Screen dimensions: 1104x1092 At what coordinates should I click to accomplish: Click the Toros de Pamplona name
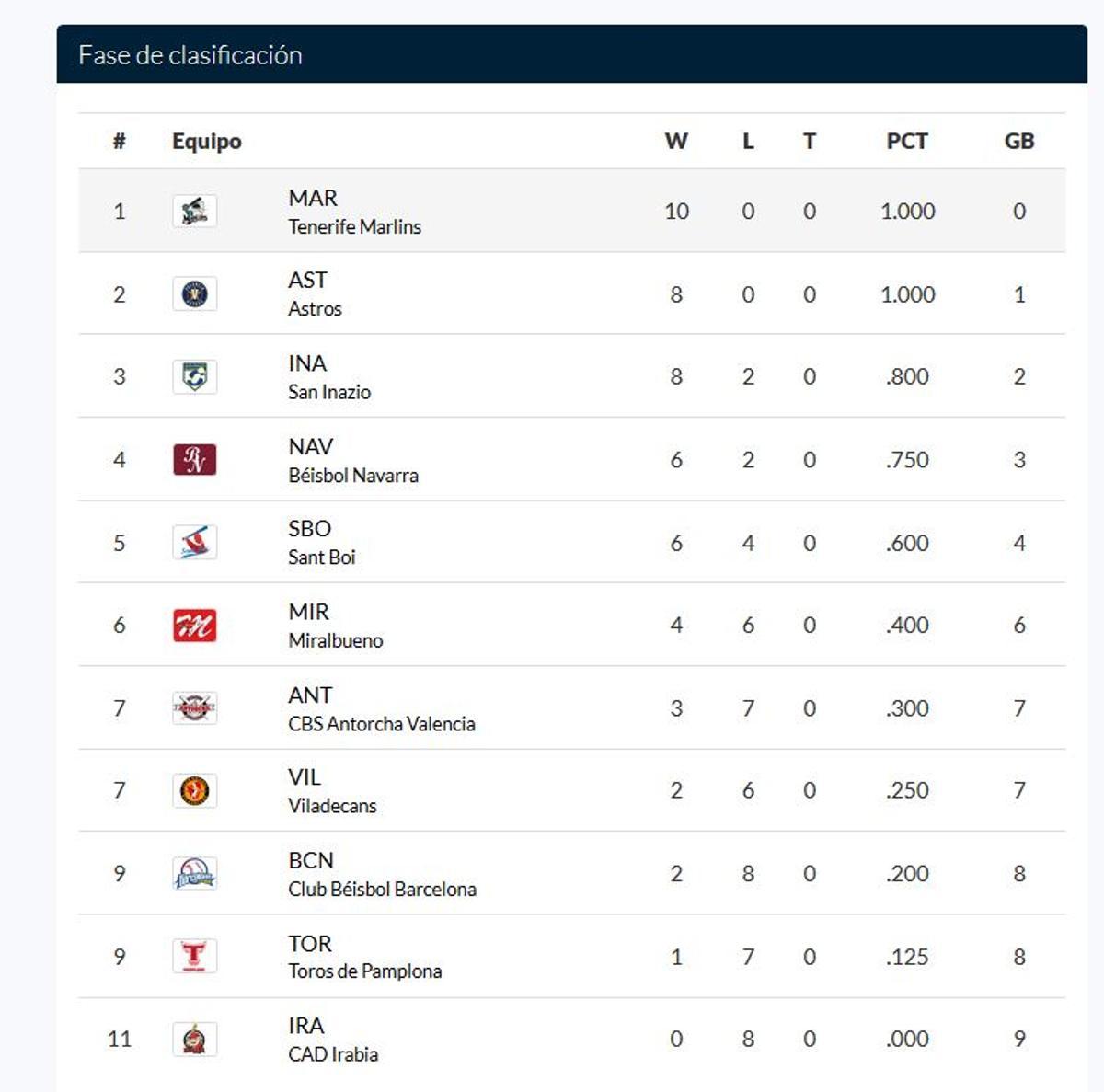[x=364, y=971]
